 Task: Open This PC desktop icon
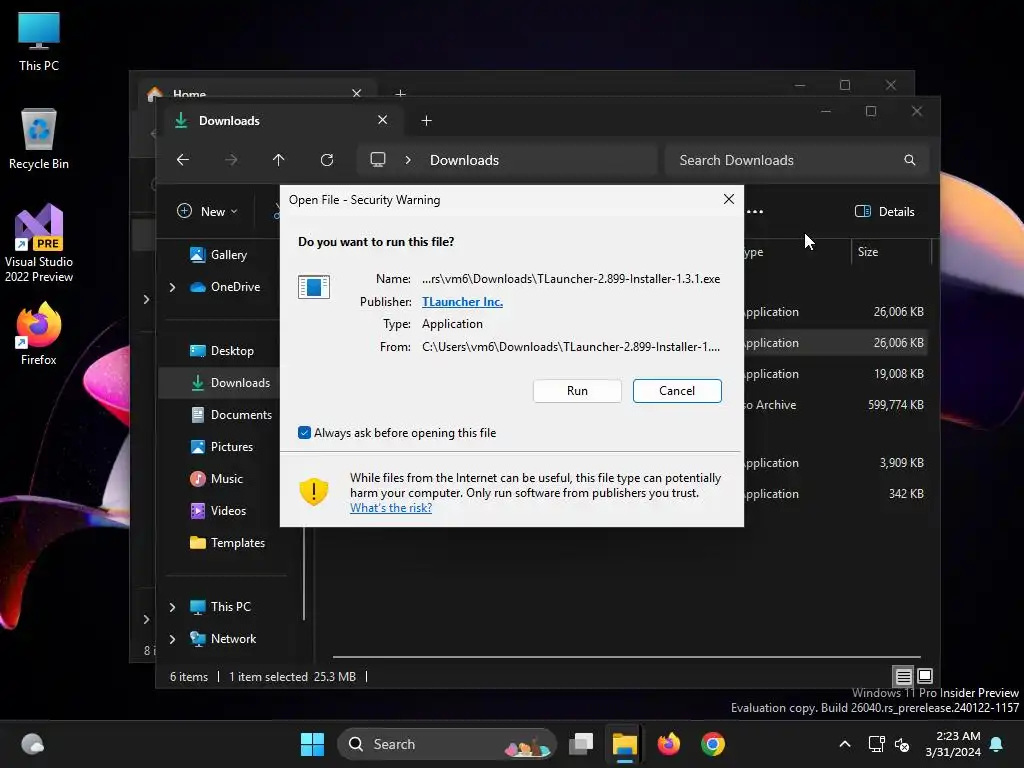coord(39,42)
